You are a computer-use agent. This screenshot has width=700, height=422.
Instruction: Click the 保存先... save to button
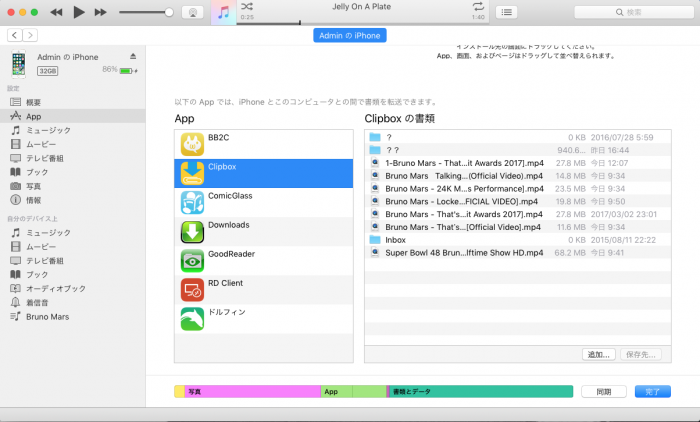click(641, 355)
